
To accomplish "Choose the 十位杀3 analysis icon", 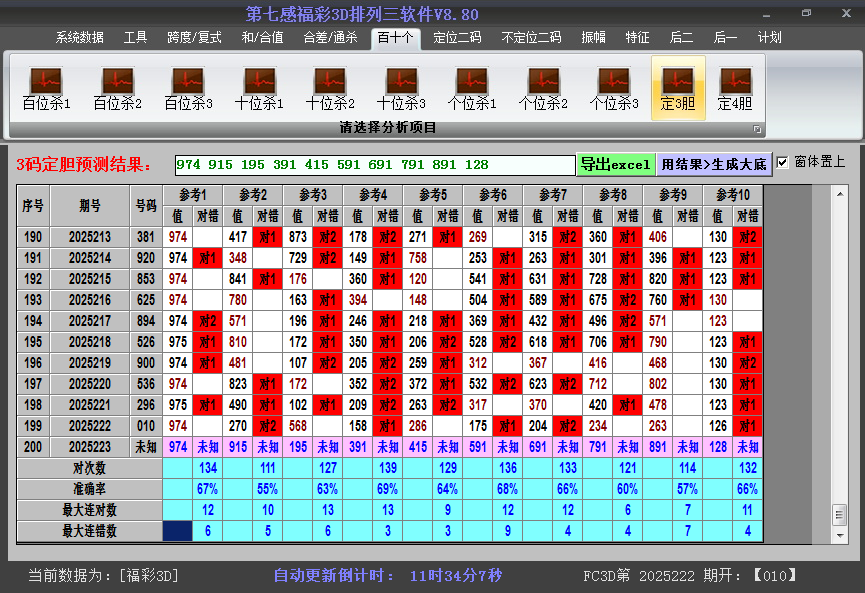I will pyautogui.click(x=401, y=88).
